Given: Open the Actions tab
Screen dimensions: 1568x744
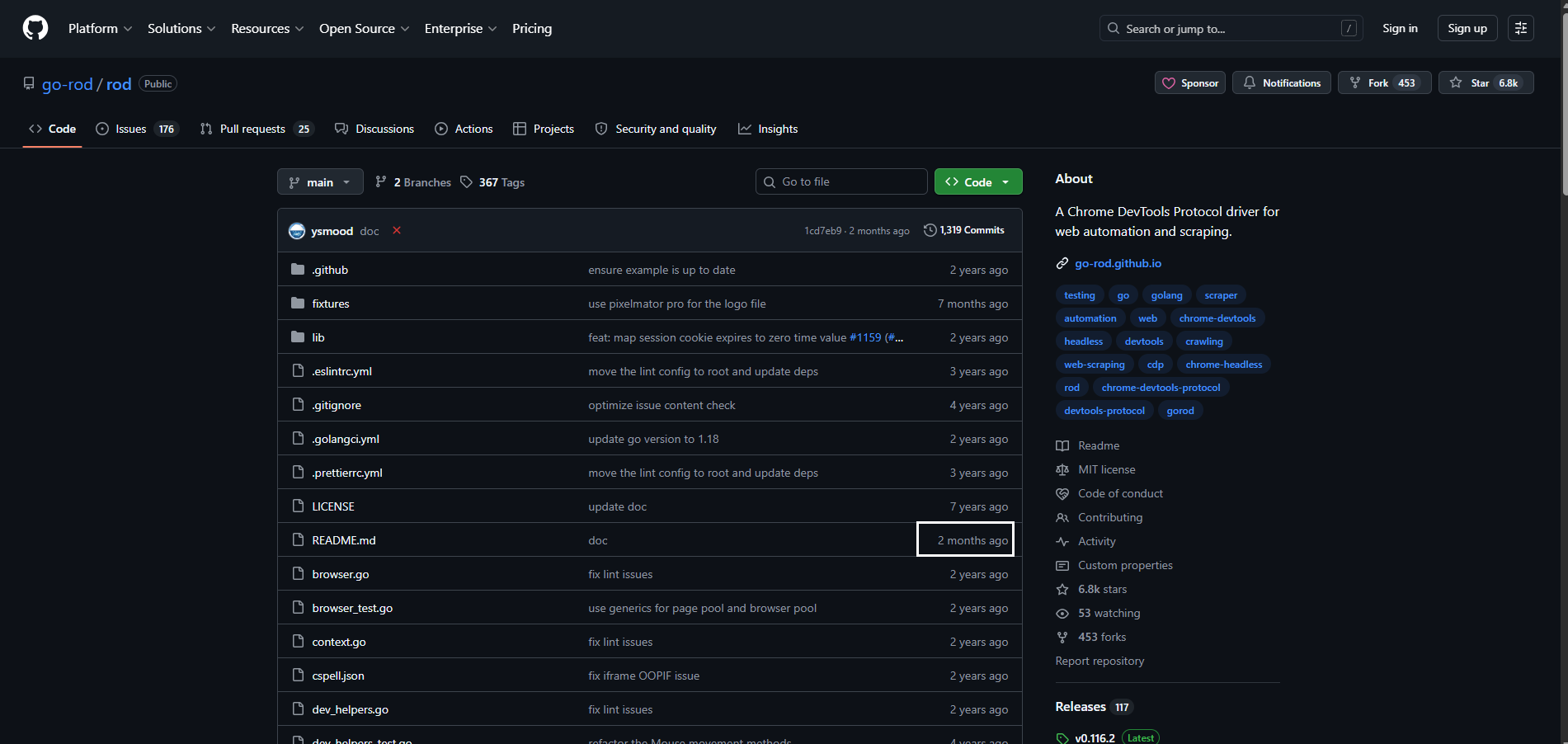Looking at the screenshot, I should tap(464, 129).
